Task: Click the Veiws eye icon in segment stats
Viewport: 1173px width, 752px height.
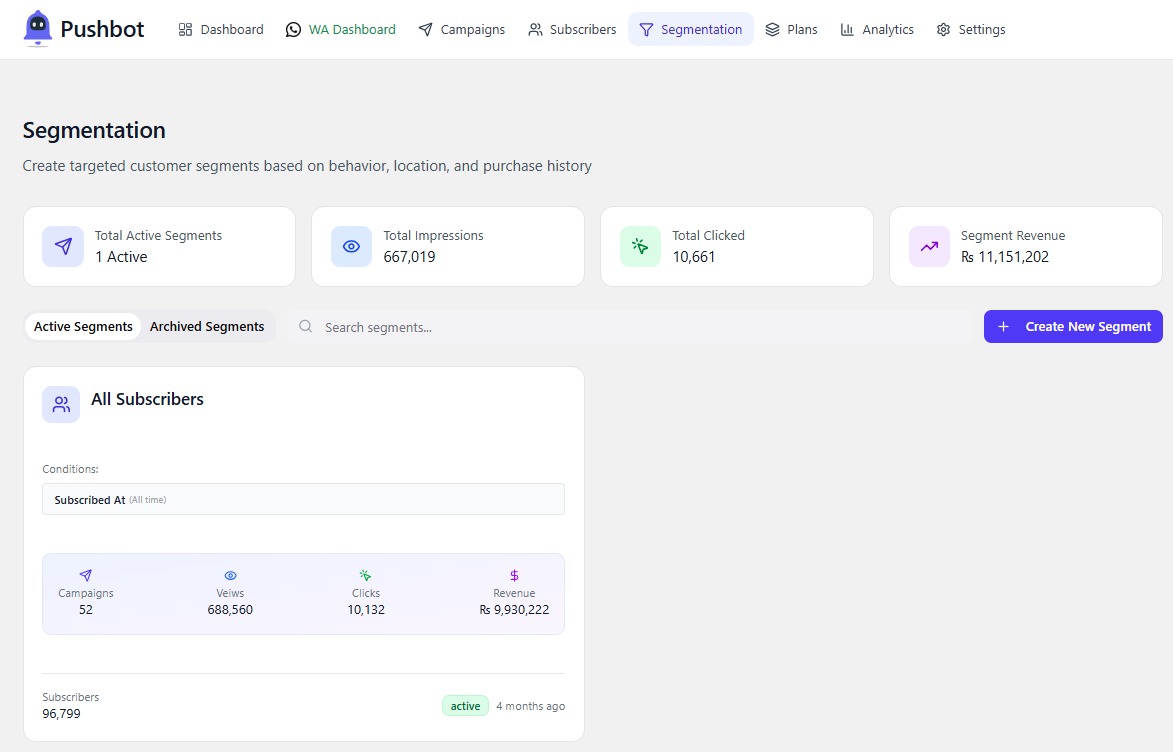Action: [230, 575]
